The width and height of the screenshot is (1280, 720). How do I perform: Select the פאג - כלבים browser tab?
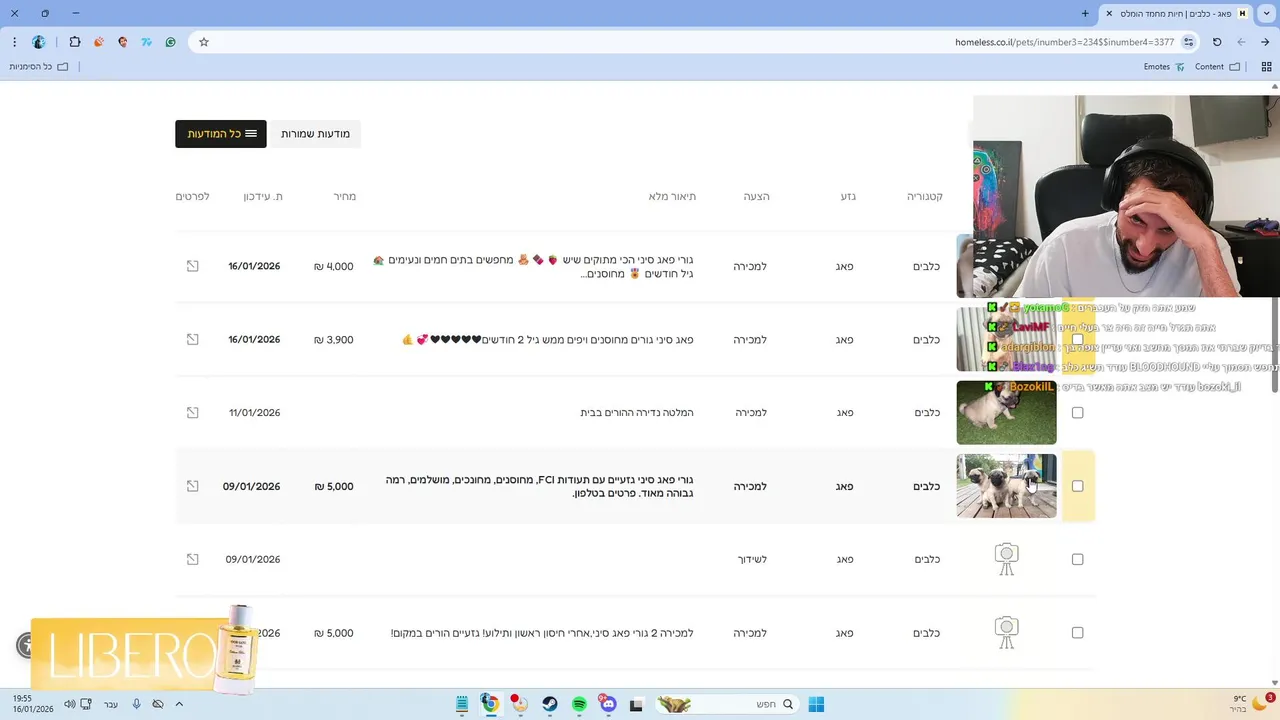pos(1176,14)
